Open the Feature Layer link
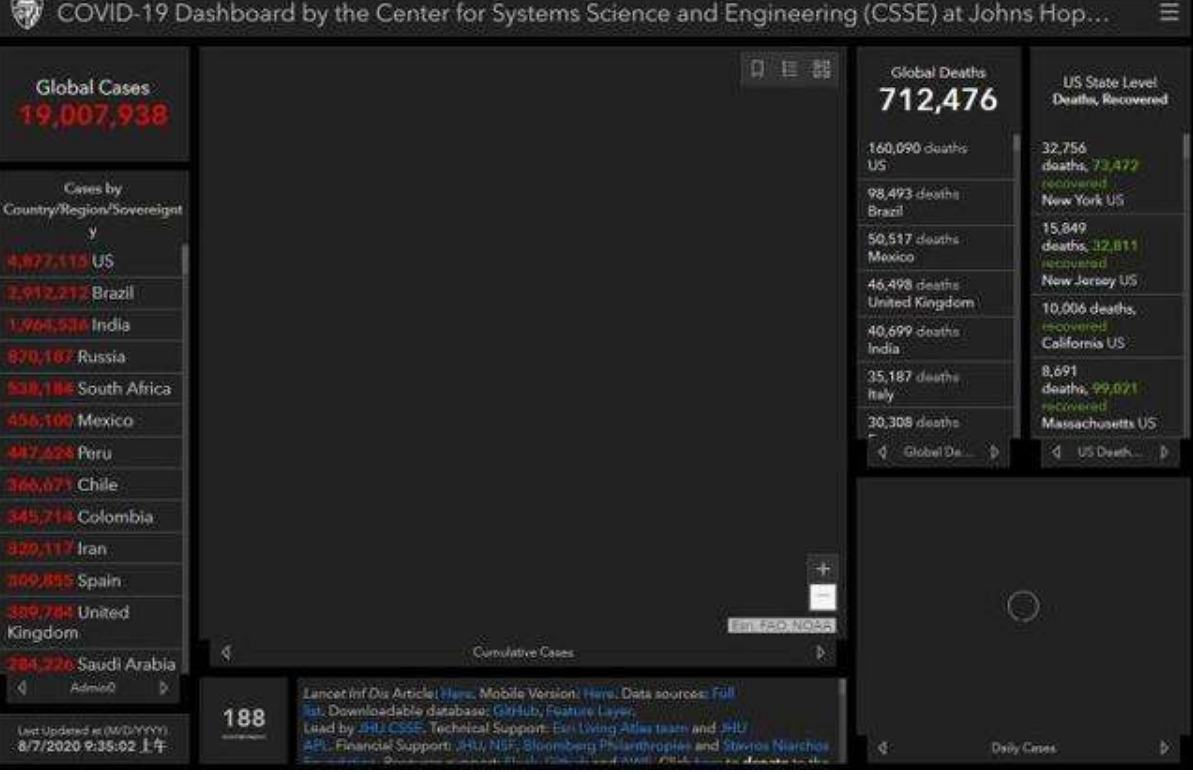Screen dimensions: 1193x774 pyautogui.click(x=589, y=711)
